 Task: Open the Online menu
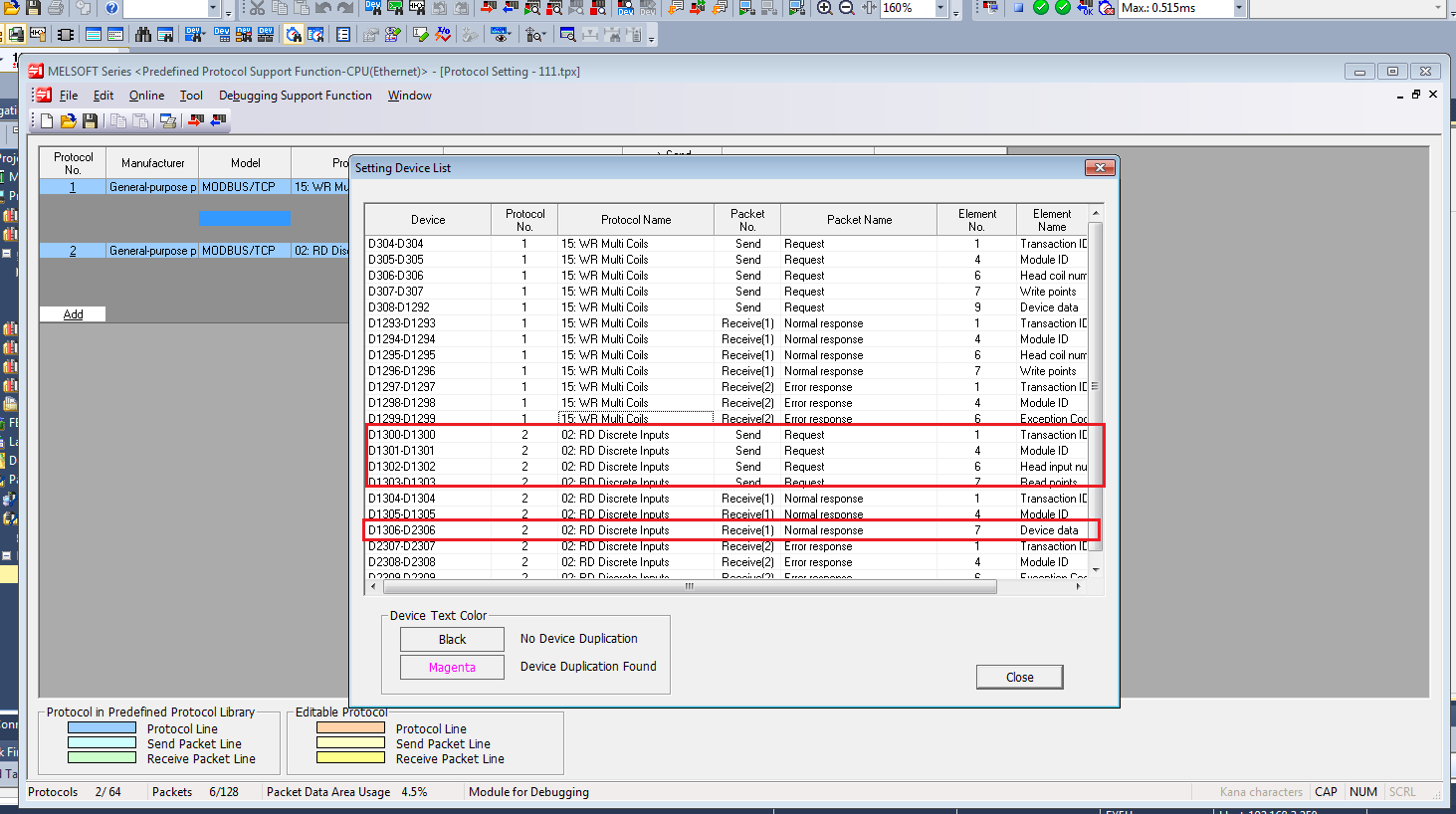(146, 96)
